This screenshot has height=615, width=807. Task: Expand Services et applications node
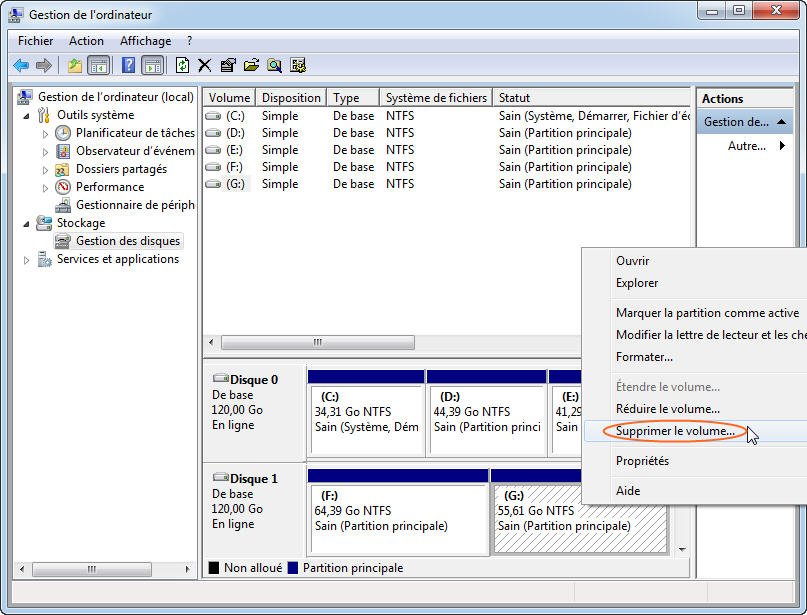26,260
